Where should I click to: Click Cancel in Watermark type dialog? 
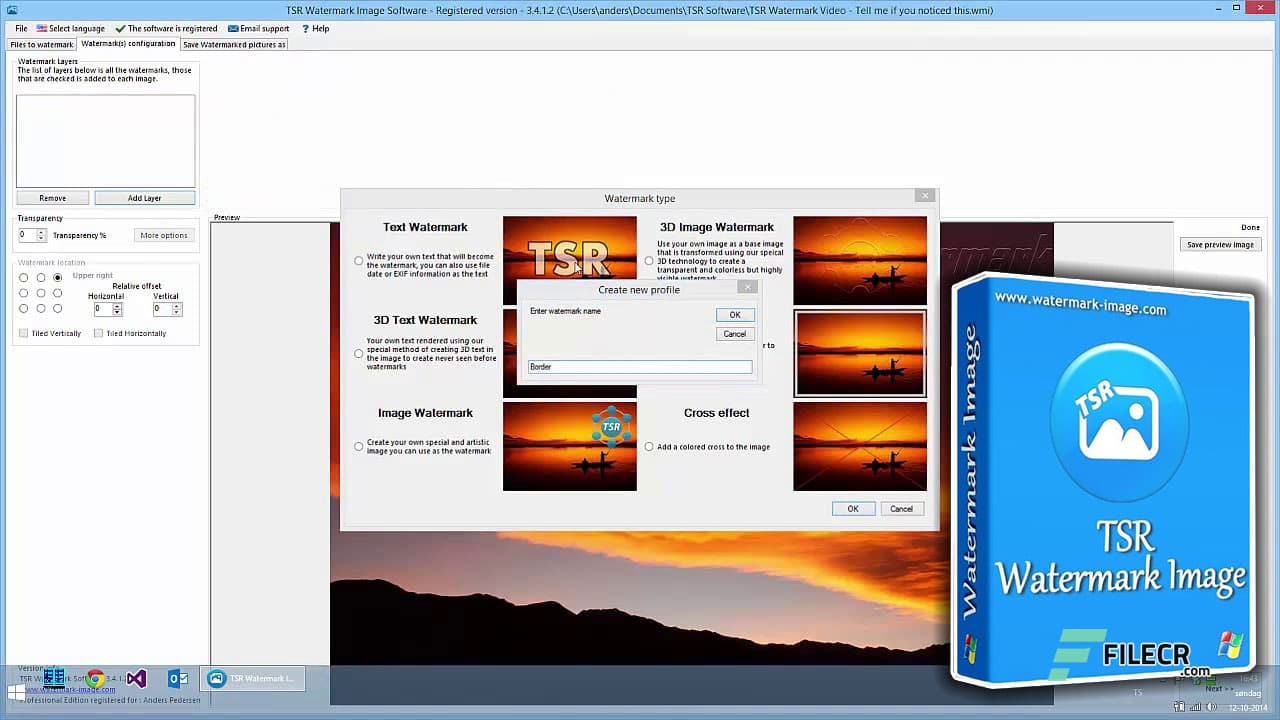click(901, 509)
